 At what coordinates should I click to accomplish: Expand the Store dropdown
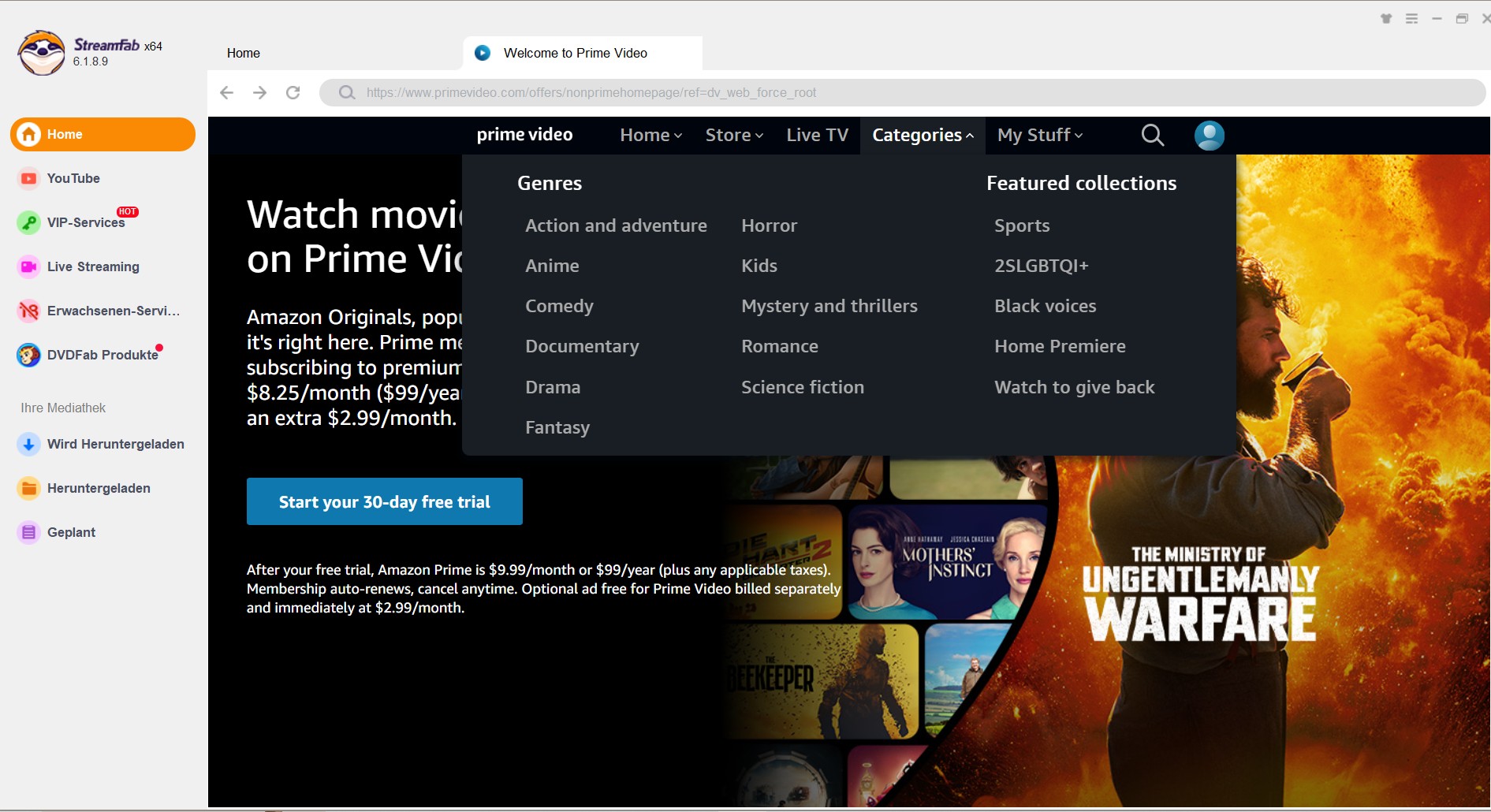(x=734, y=135)
